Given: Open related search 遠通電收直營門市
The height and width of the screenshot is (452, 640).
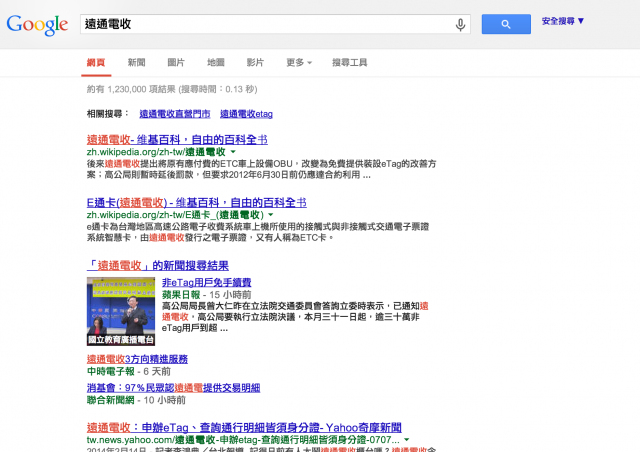Looking at the screenshot, I should 175,114.
